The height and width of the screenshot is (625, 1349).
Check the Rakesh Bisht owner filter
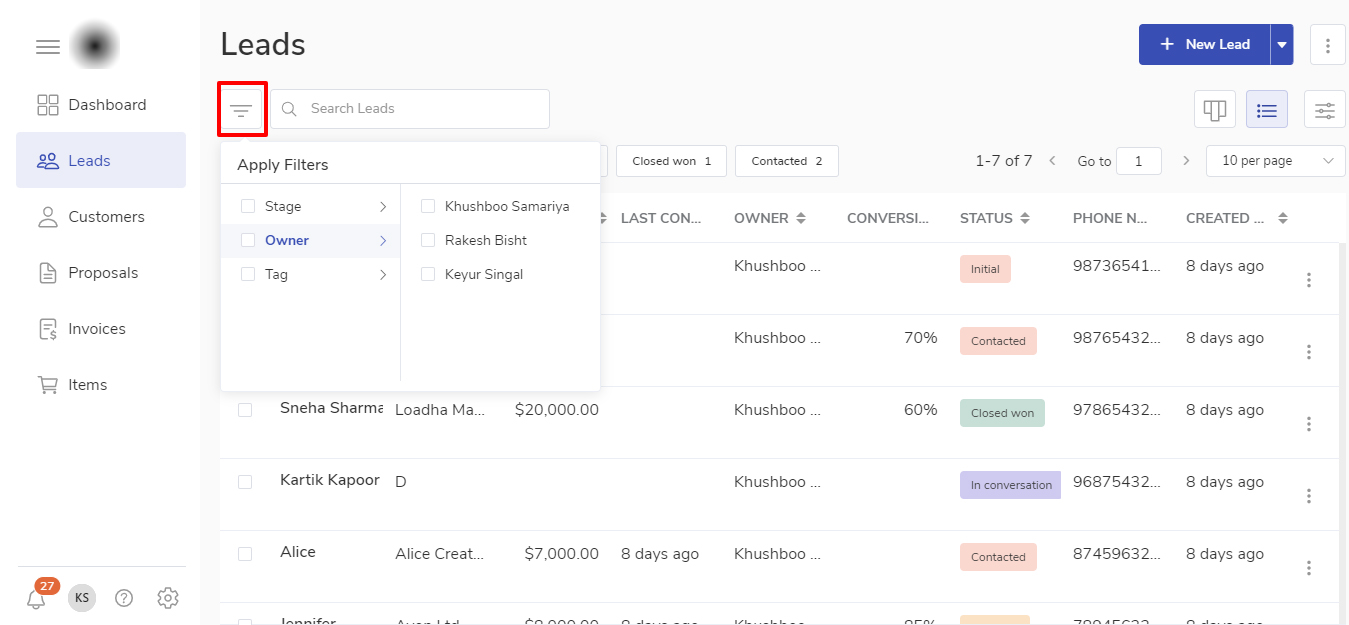click(428, 241)
